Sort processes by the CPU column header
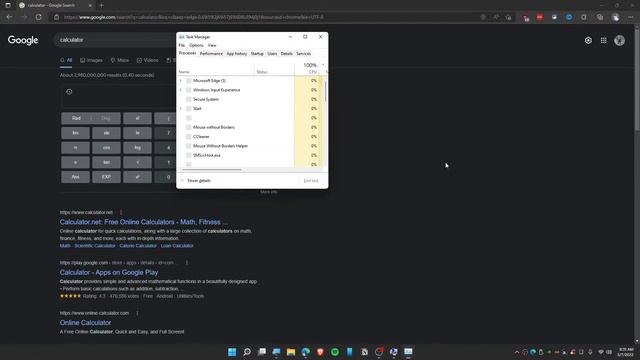Image resolution: width=640 pixels, height=360 pixels. 307,68
